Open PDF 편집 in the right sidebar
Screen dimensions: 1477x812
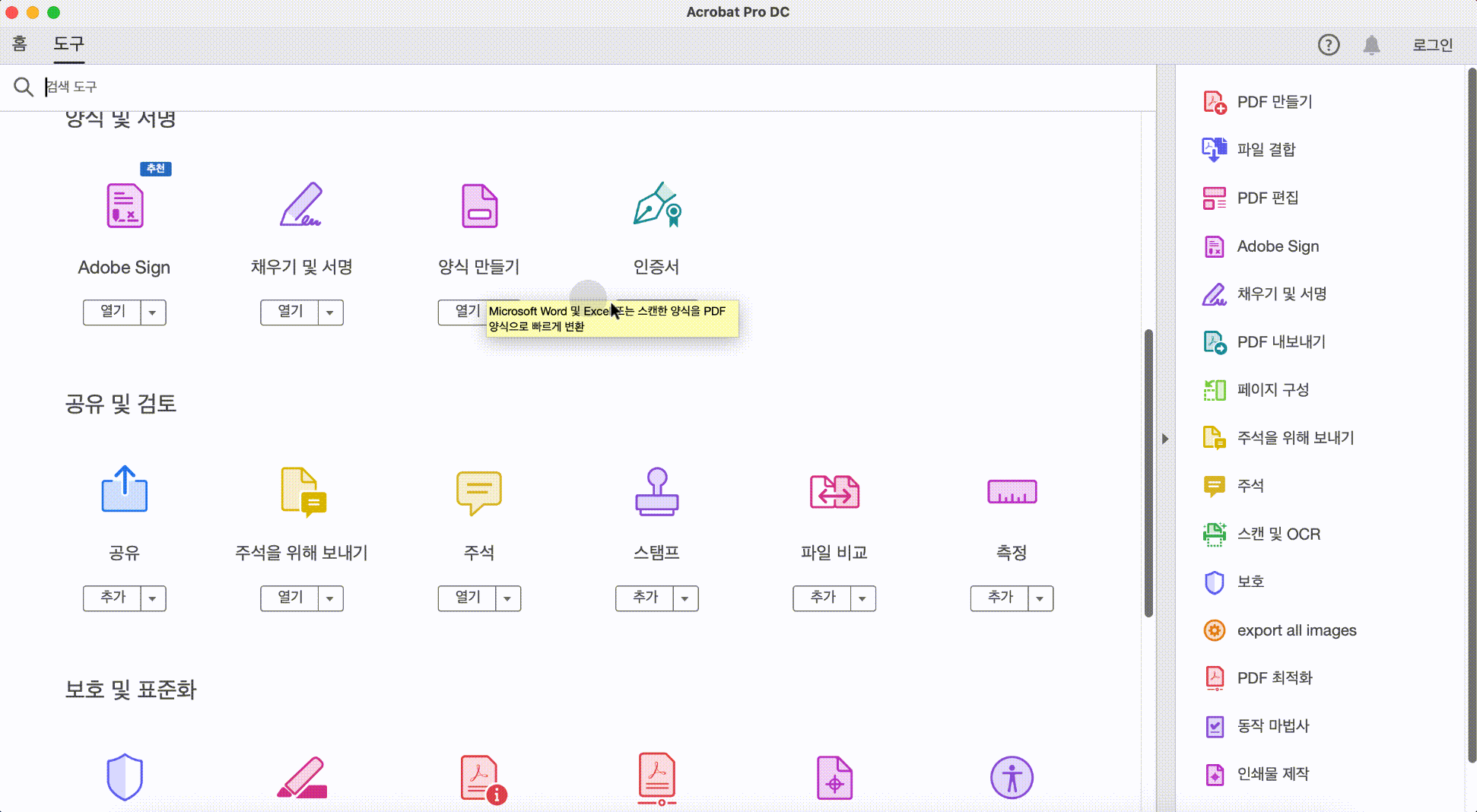(1250, 198)
